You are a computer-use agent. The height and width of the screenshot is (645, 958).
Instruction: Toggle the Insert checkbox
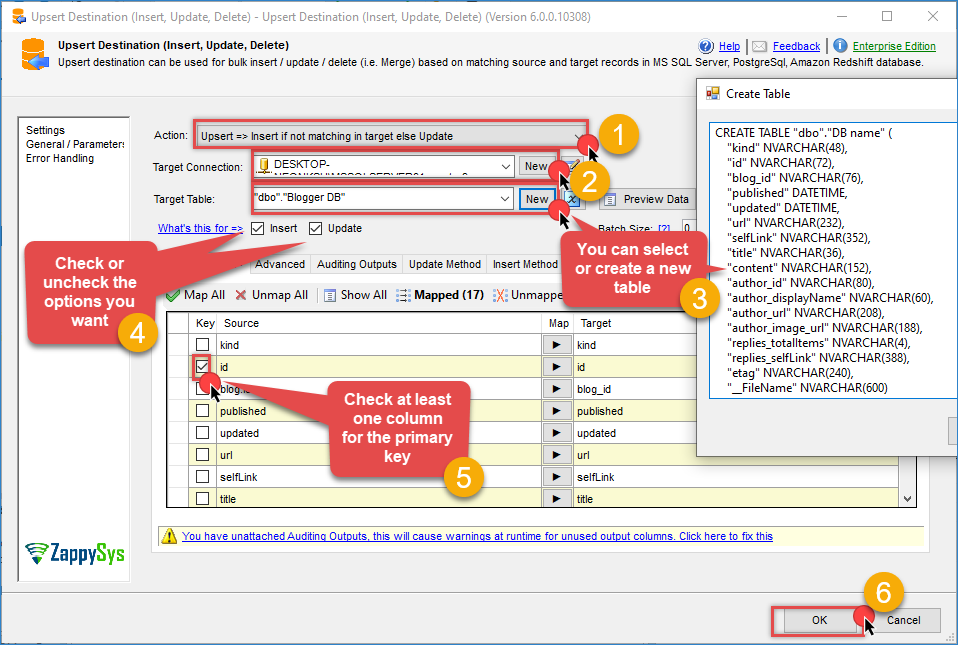[258, 229]
